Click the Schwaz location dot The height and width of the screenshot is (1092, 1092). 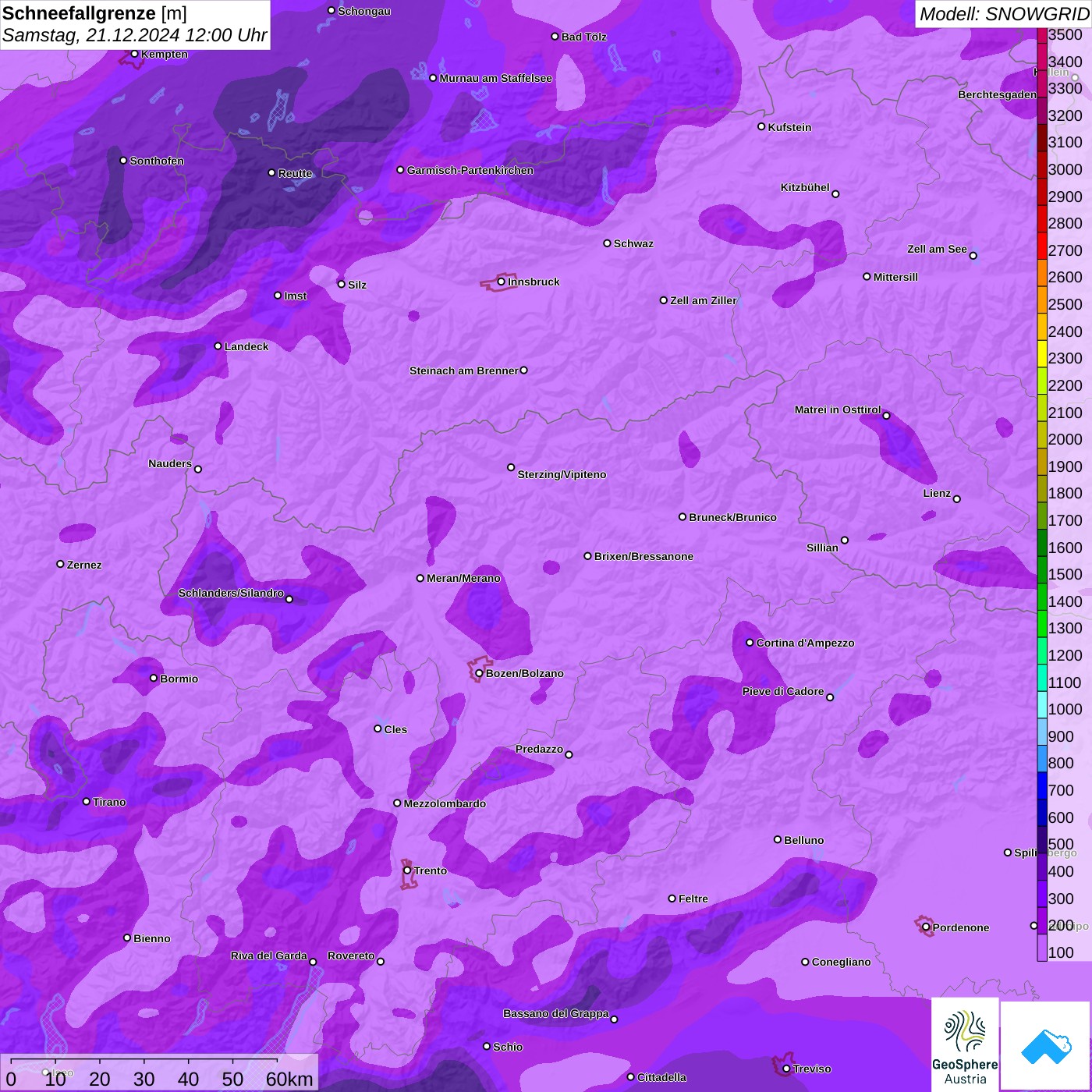point(607,243)
